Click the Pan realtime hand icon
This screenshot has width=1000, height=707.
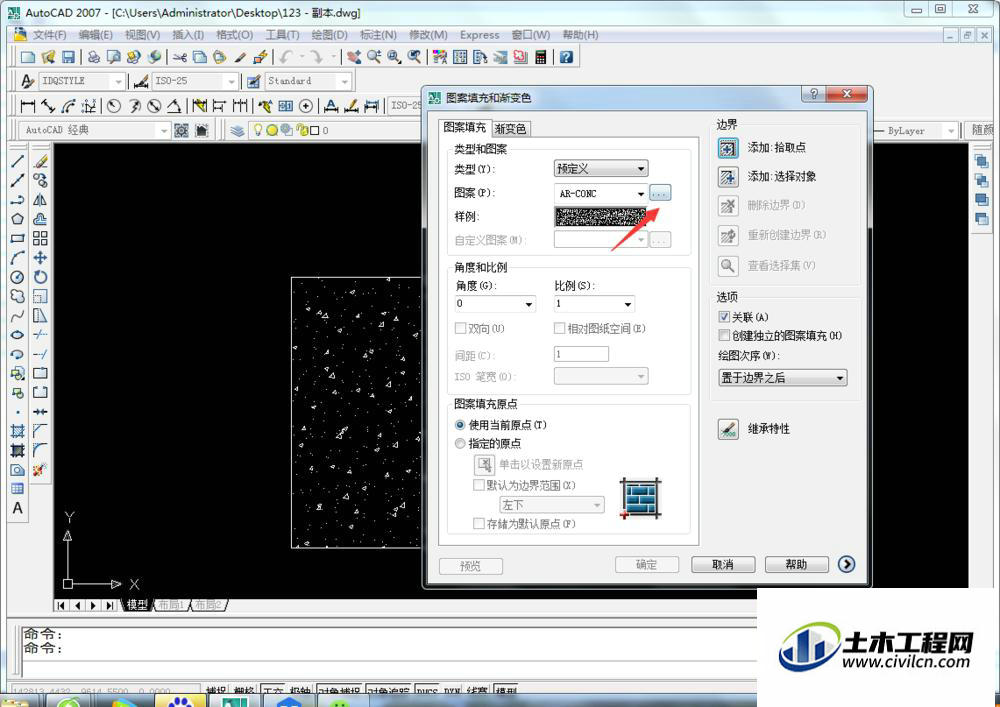tap(354, 57)
